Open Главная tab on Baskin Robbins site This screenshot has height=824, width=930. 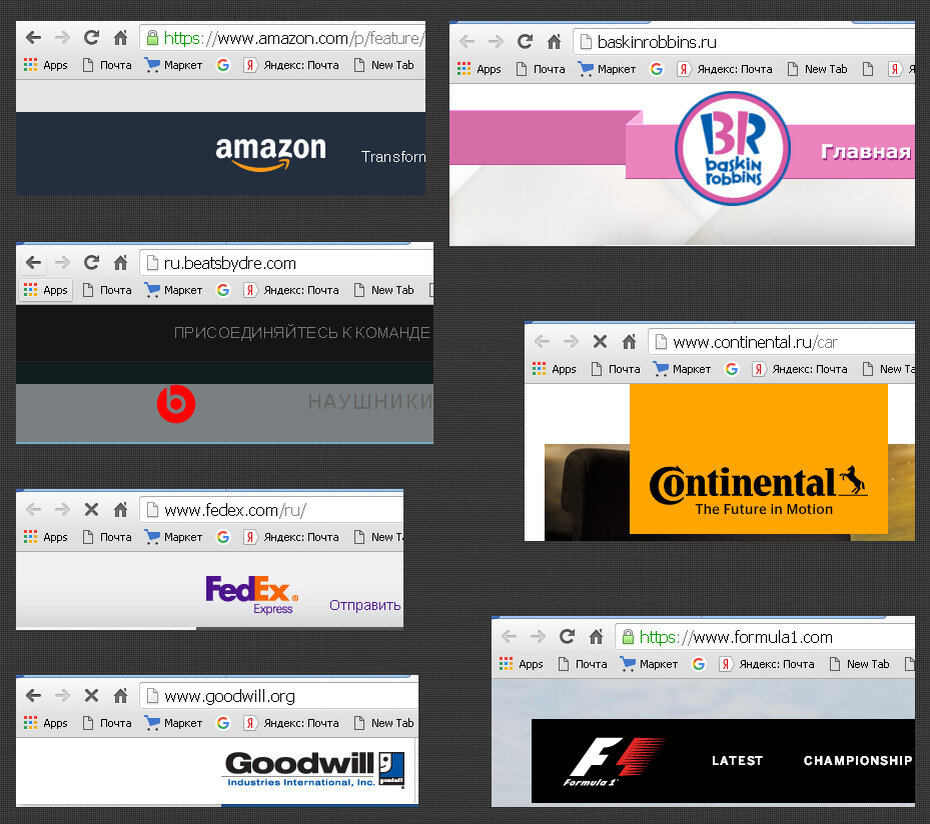tap(865, 152)
